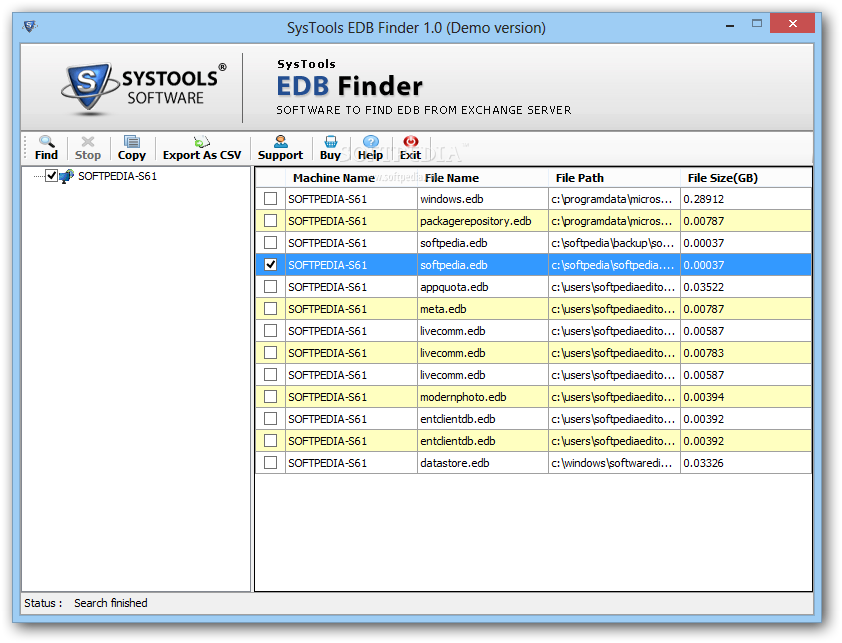This screenshot has height=643, width=842.
Task: Click the c:\softpedia\softpedia.... path cell
Action: point(614,265)
